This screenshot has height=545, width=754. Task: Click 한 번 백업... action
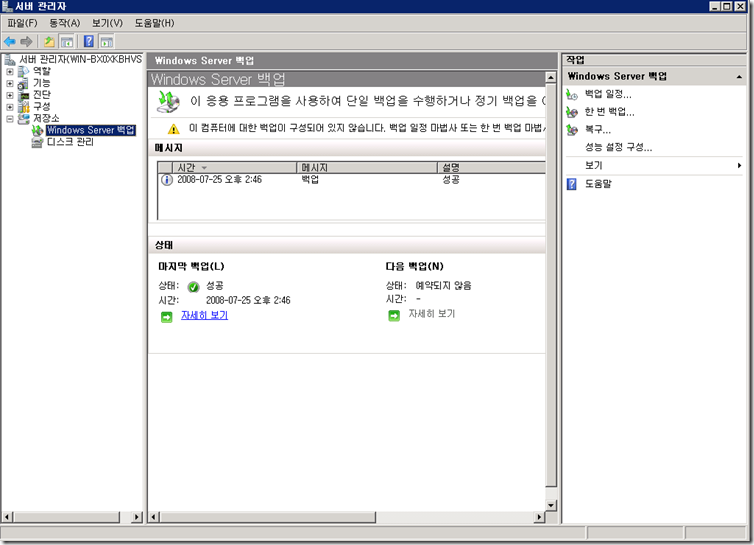(x=609, y=112)
